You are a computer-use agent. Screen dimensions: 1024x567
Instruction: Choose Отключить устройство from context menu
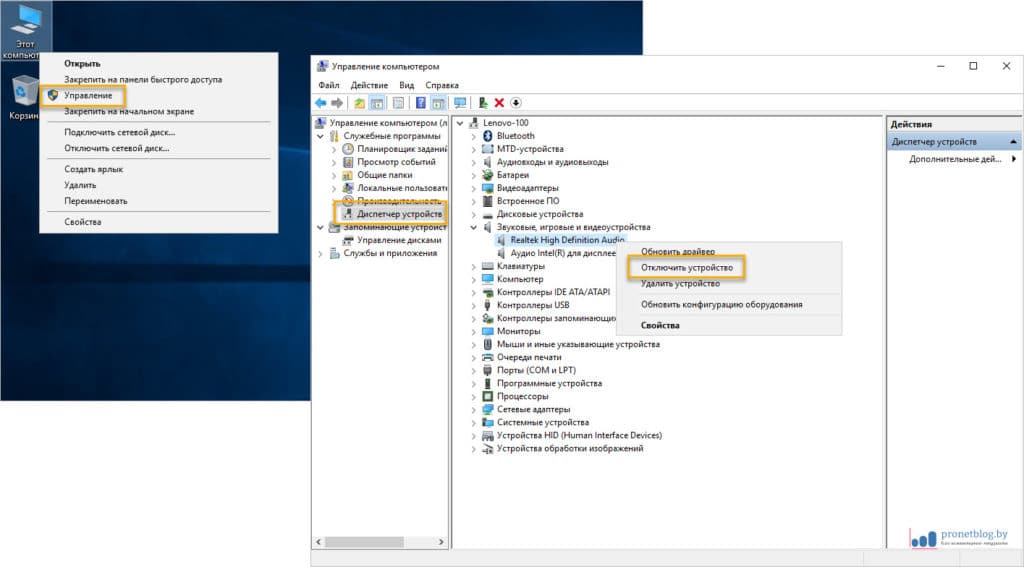[x=686, y=268]
